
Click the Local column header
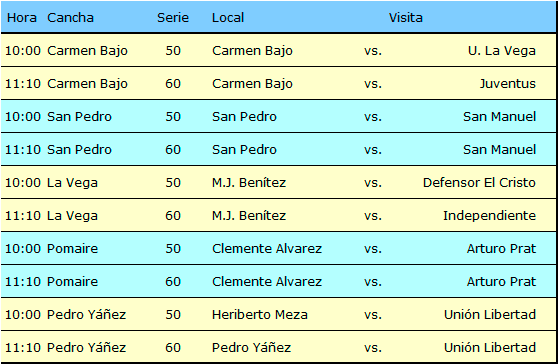tap(228, 17)
